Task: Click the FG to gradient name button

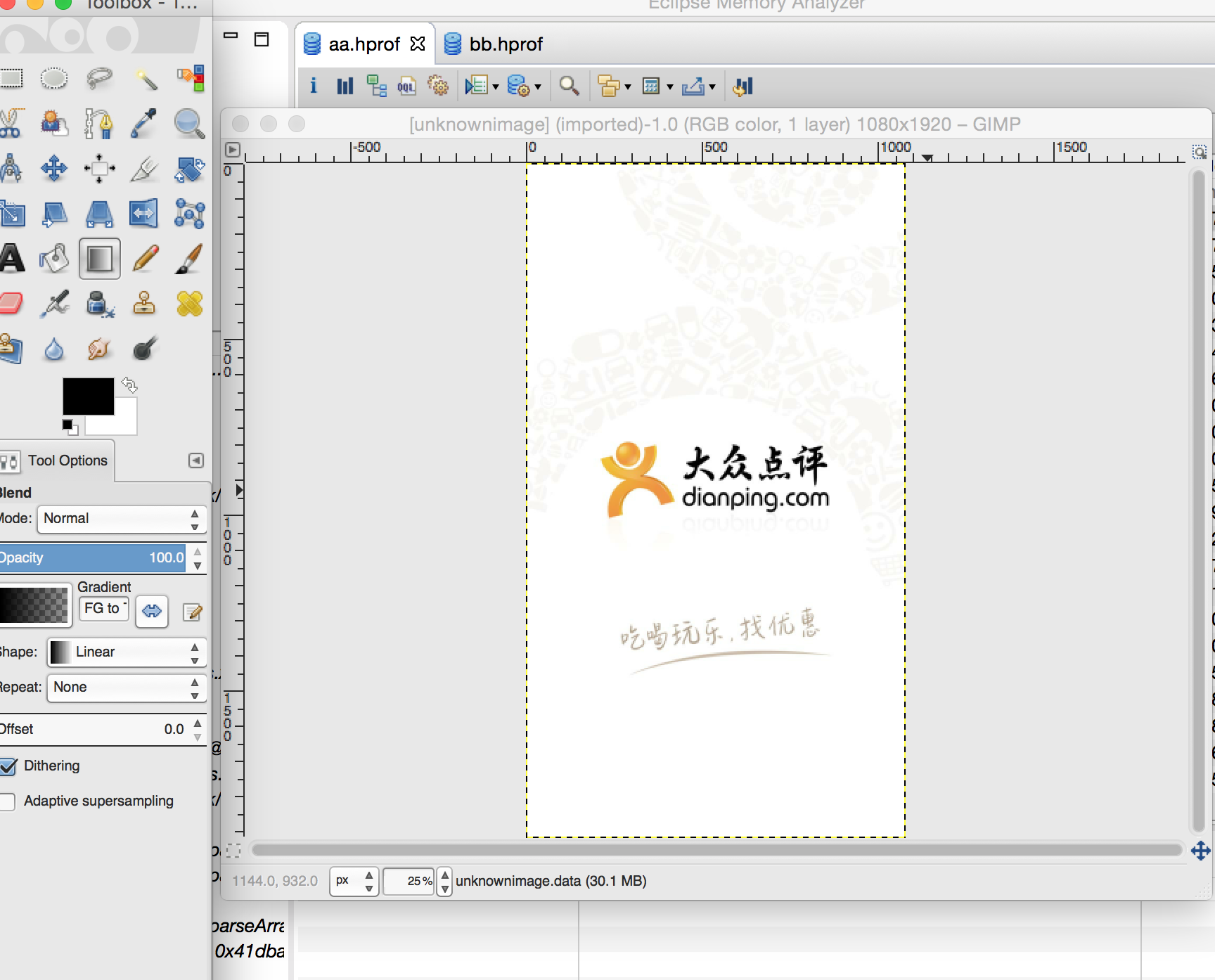Action: (x=105, y=609)
